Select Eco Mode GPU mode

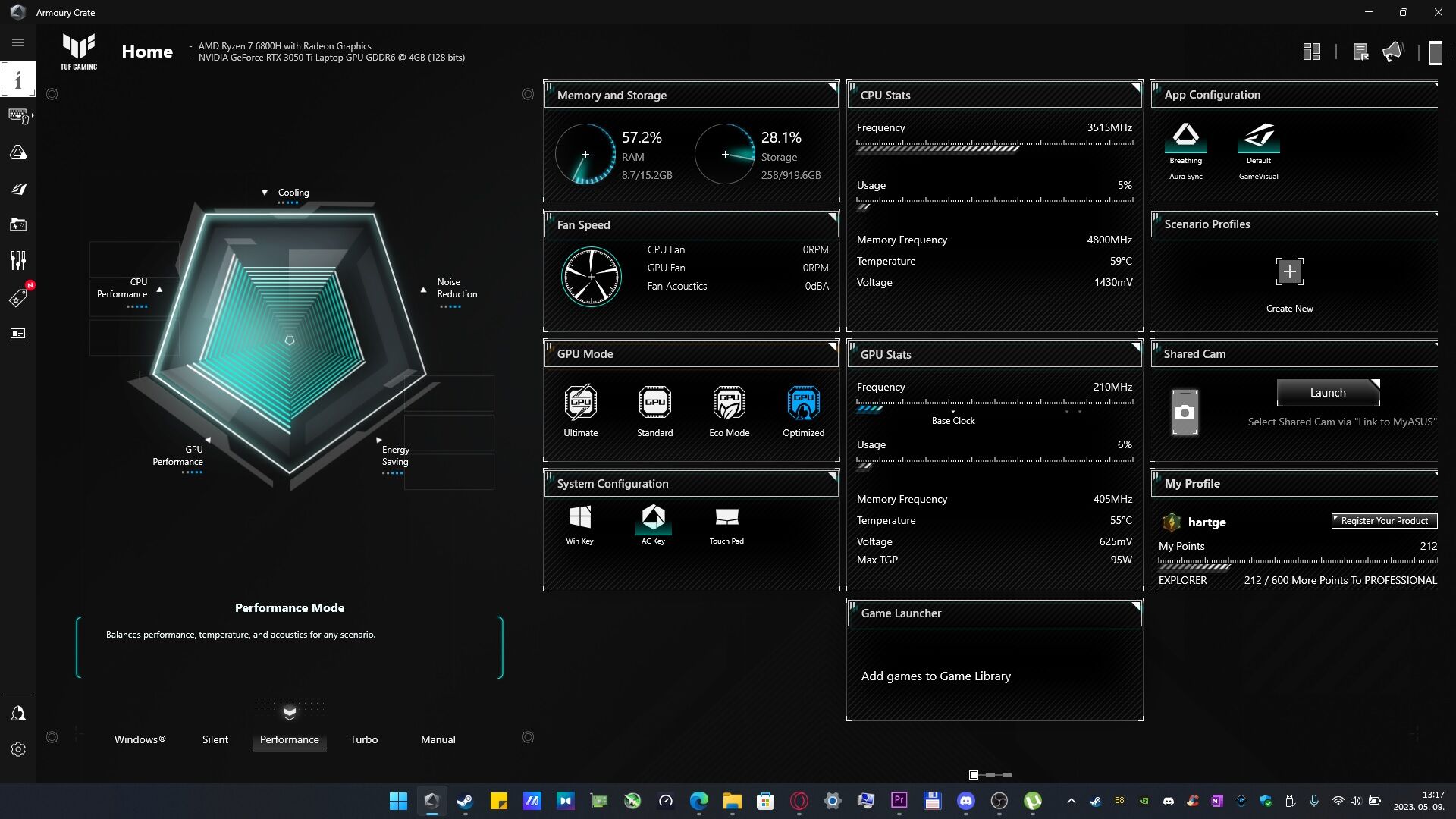pos(730,411)
